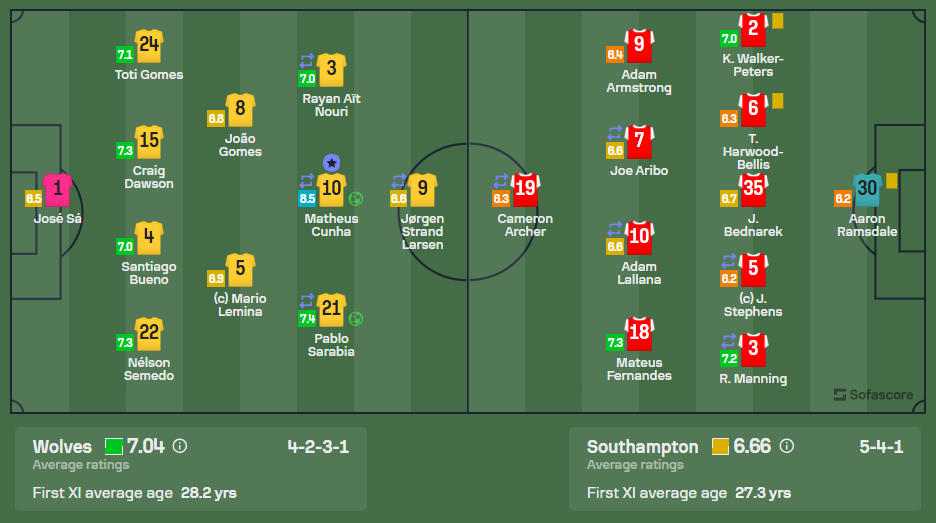This screenshot has width=936, height=523.
Task: Open José Sá's player profile
Action: (x=57, y=189)
